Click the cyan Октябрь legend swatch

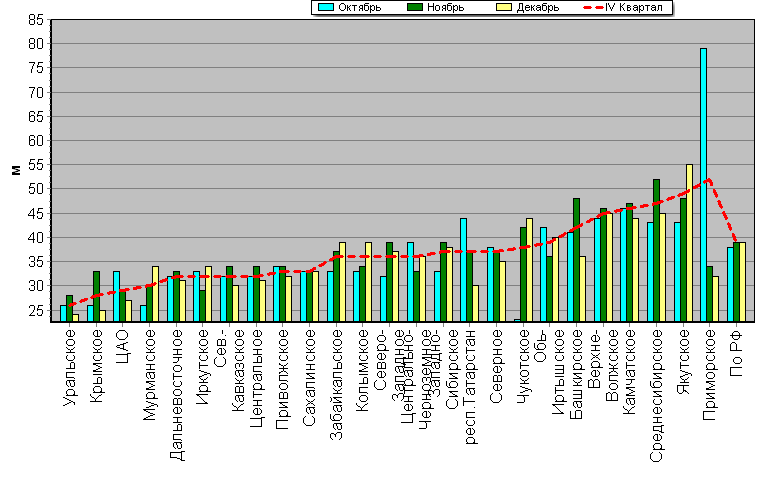(326, 7)
